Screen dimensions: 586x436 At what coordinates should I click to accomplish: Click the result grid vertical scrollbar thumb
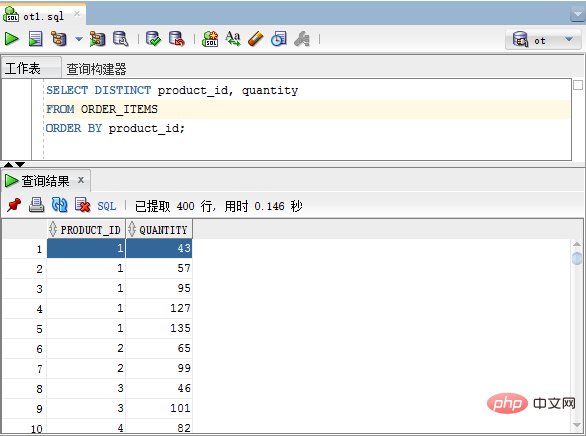[577, 258]
